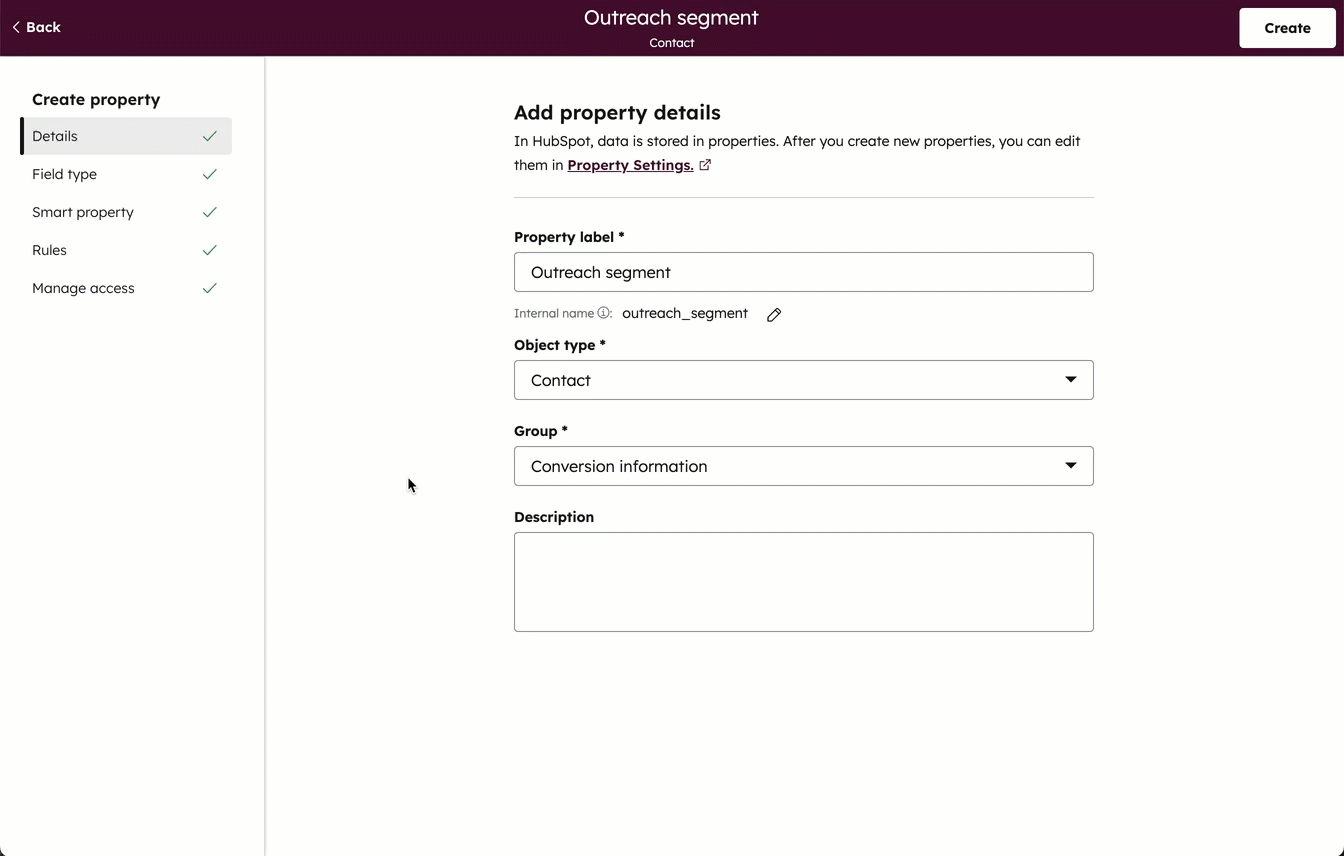
Task: Click the green checkmark beside Details
Action: click(210, 135)
